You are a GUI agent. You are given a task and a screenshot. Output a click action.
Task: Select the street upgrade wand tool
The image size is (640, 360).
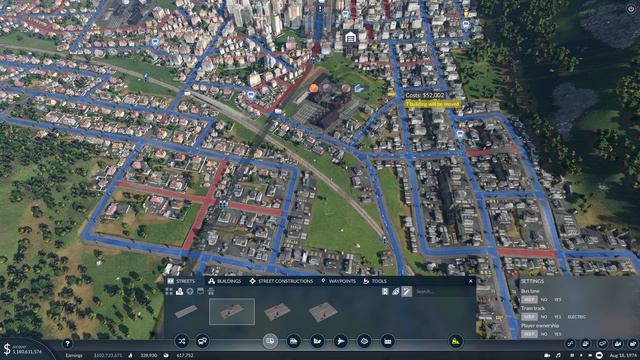(407, 291)
